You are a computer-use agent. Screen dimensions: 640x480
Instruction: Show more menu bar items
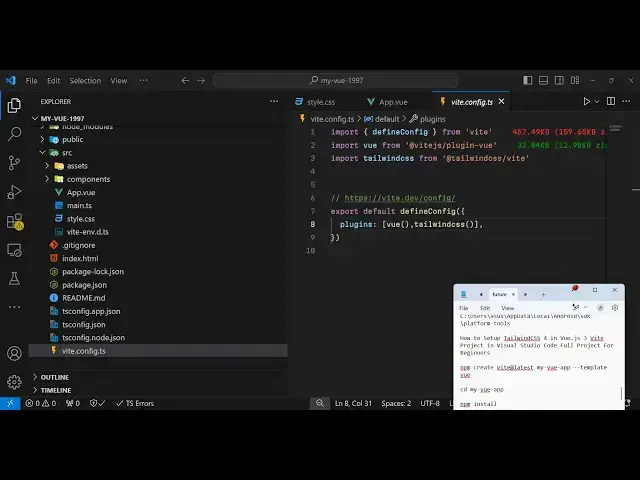click(x=143, y=80)
